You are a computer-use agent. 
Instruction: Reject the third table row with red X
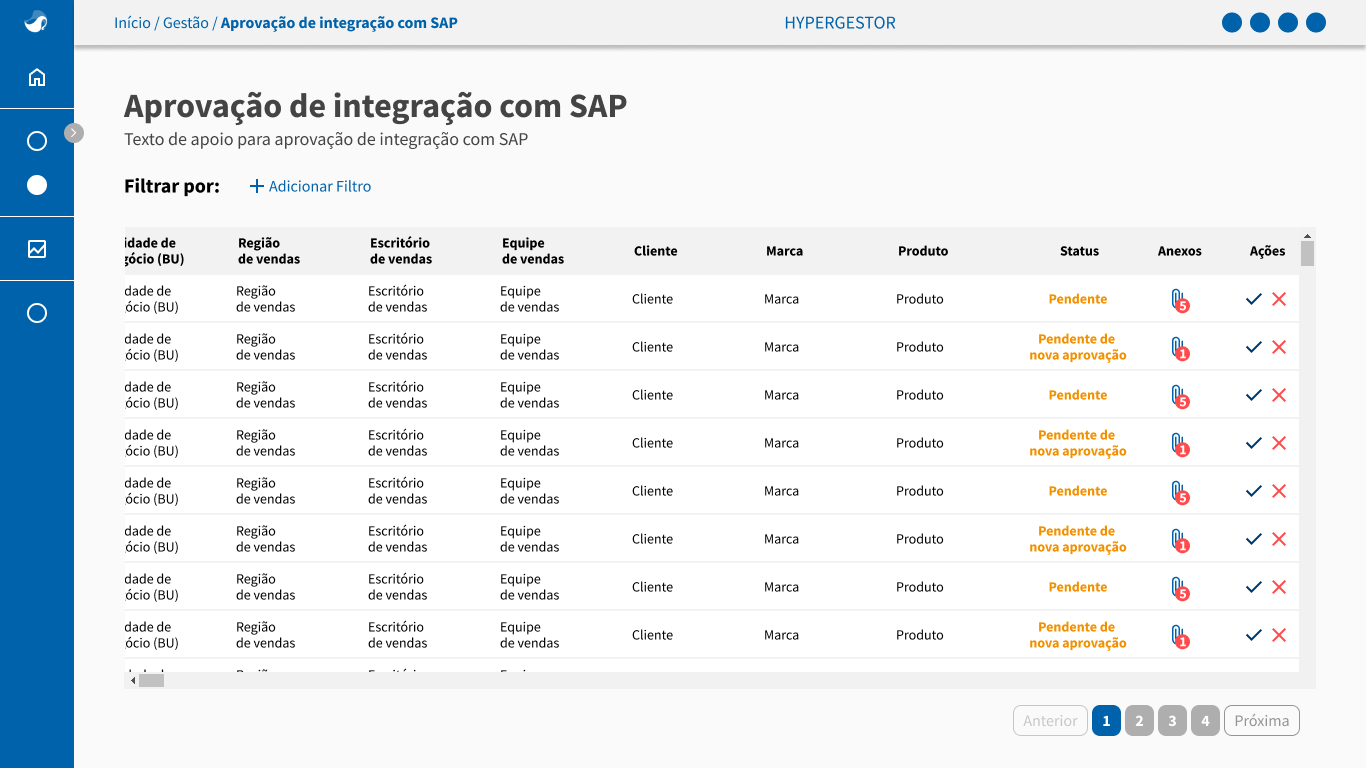tap(1279, 395)
